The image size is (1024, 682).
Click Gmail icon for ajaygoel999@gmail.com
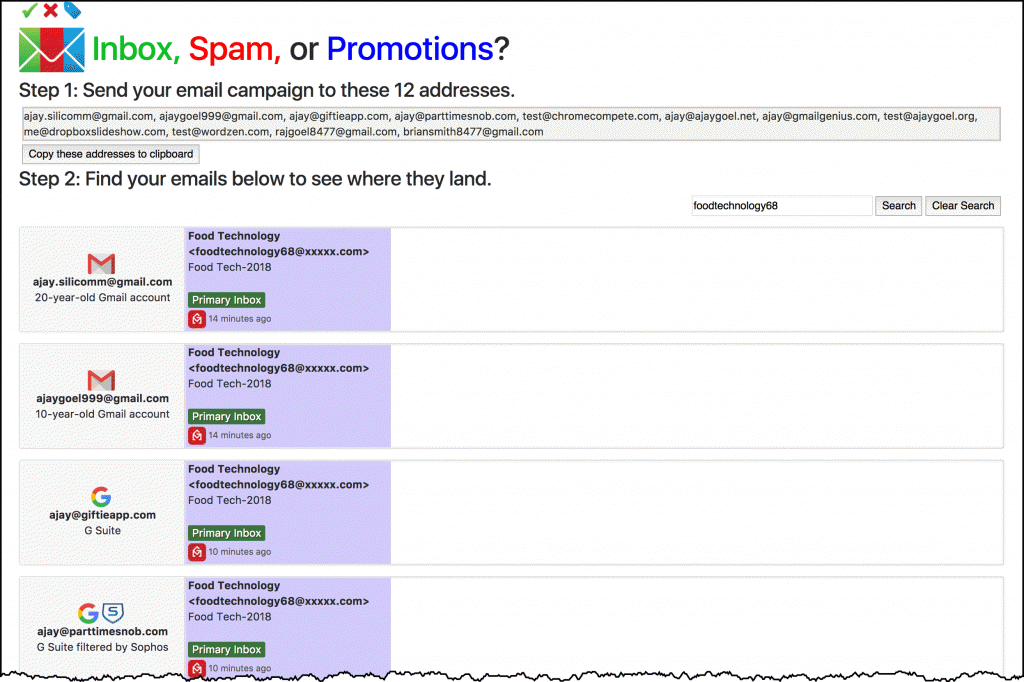(101, 380)
